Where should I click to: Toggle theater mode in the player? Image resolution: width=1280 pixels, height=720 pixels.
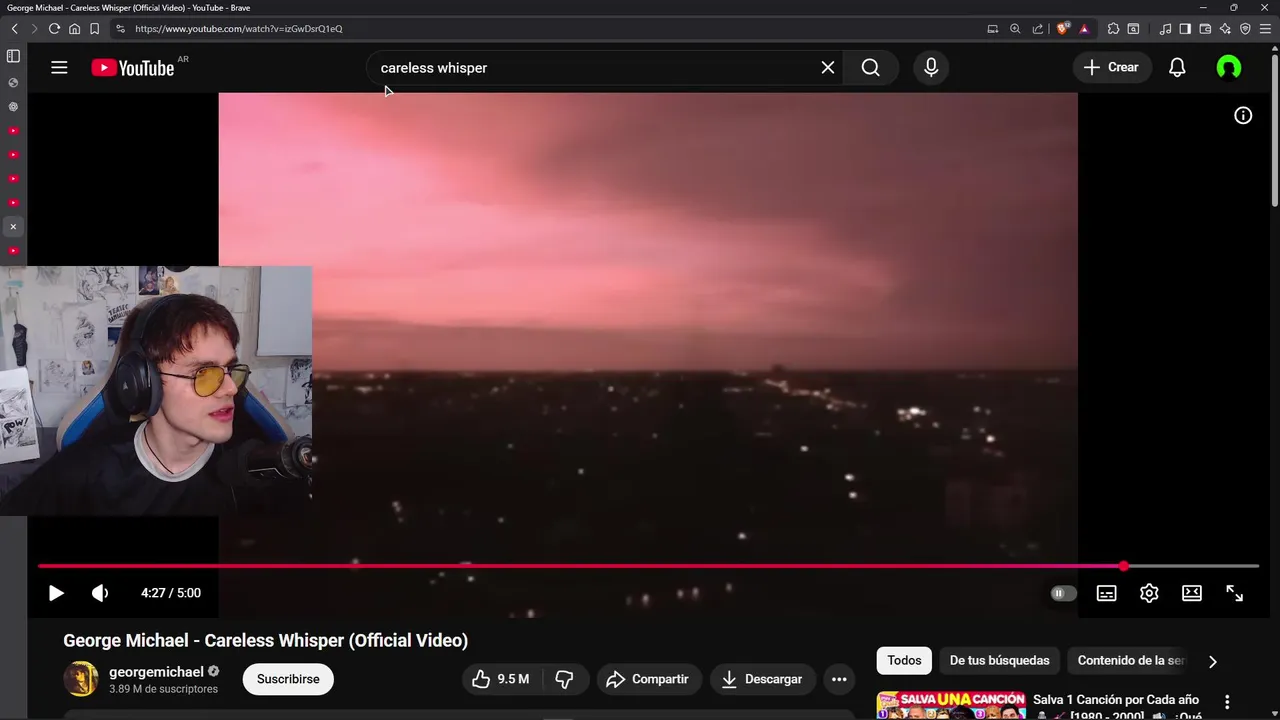1192,593
